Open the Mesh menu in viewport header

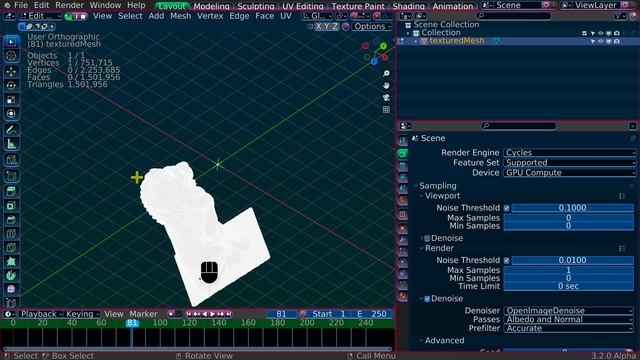(x=181, y=16)
